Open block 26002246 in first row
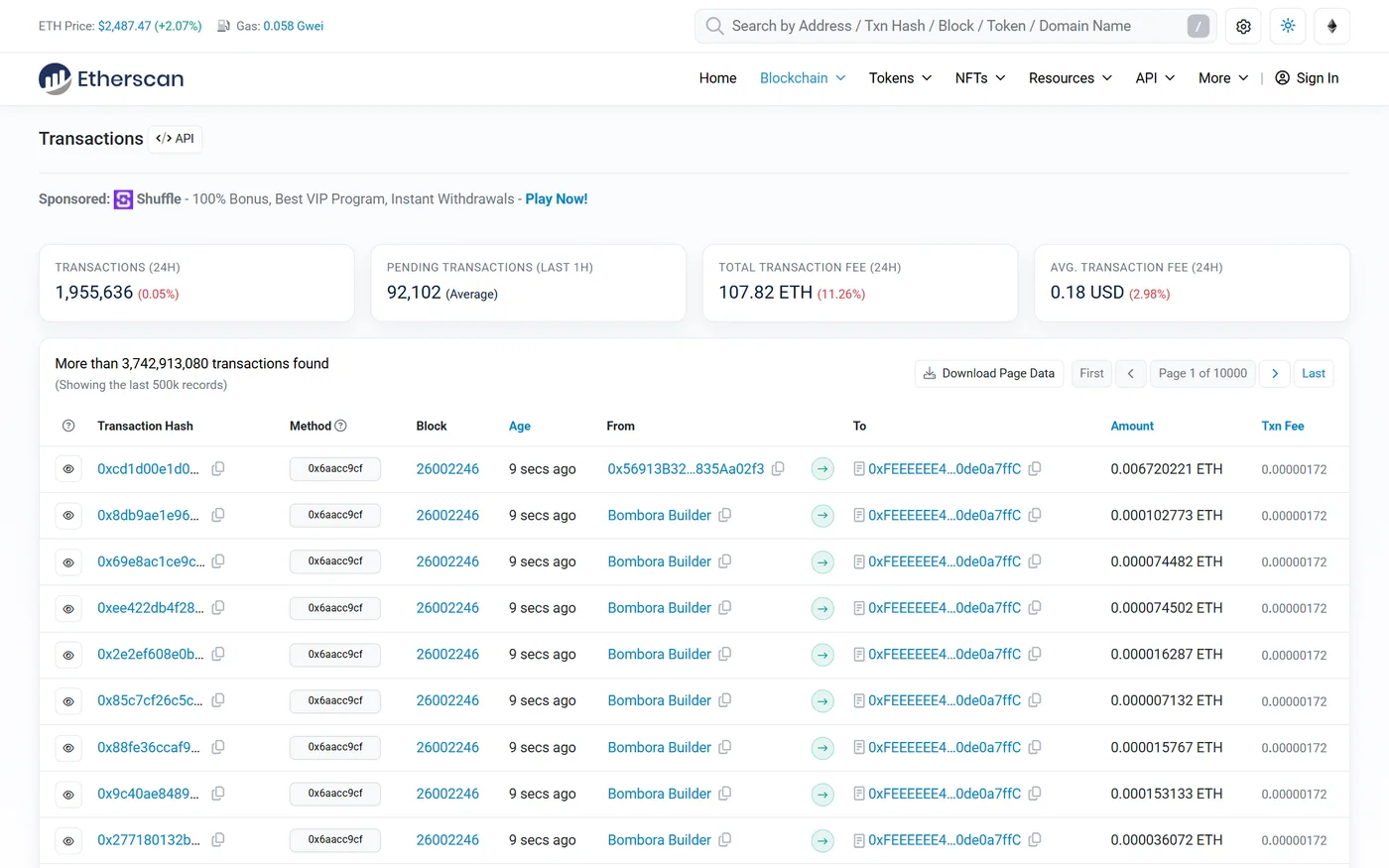 pos(447,468)
